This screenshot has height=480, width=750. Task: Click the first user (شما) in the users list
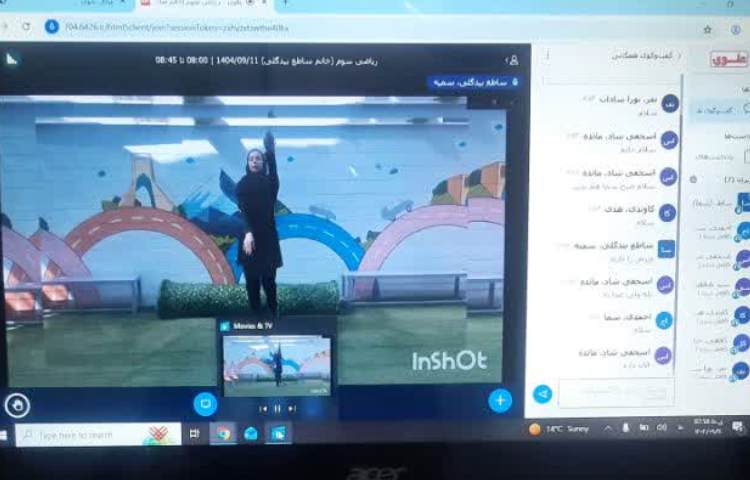click(x=722, y=203)
